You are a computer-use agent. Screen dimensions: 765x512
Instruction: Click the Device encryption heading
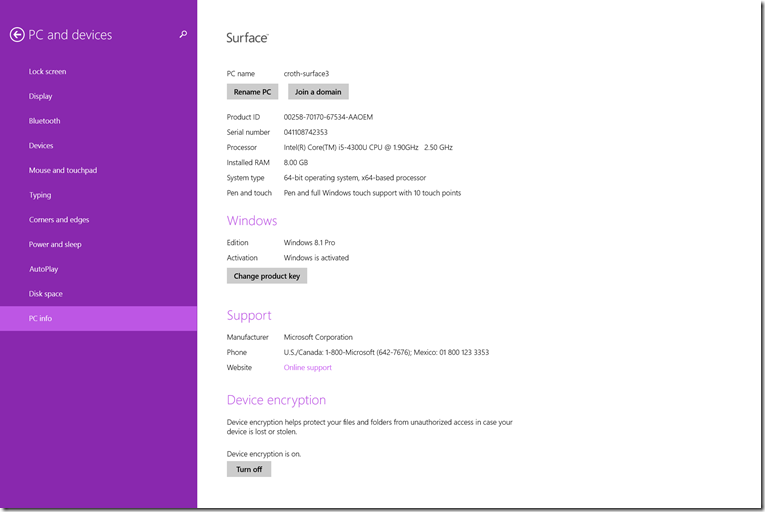coord(276,400)
